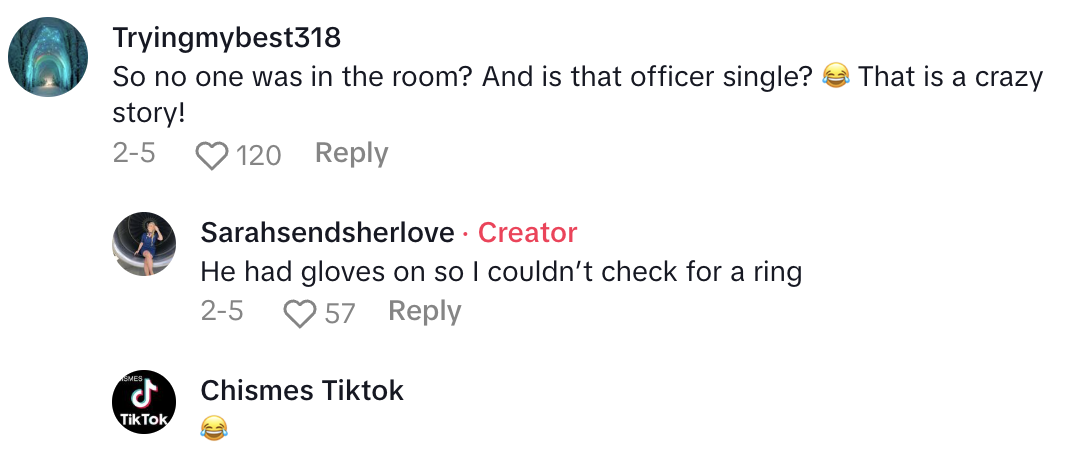This screenshot has width=1074, height=456.
Task: Click the "He had gloves on" reply text
Action: [500, 271]
